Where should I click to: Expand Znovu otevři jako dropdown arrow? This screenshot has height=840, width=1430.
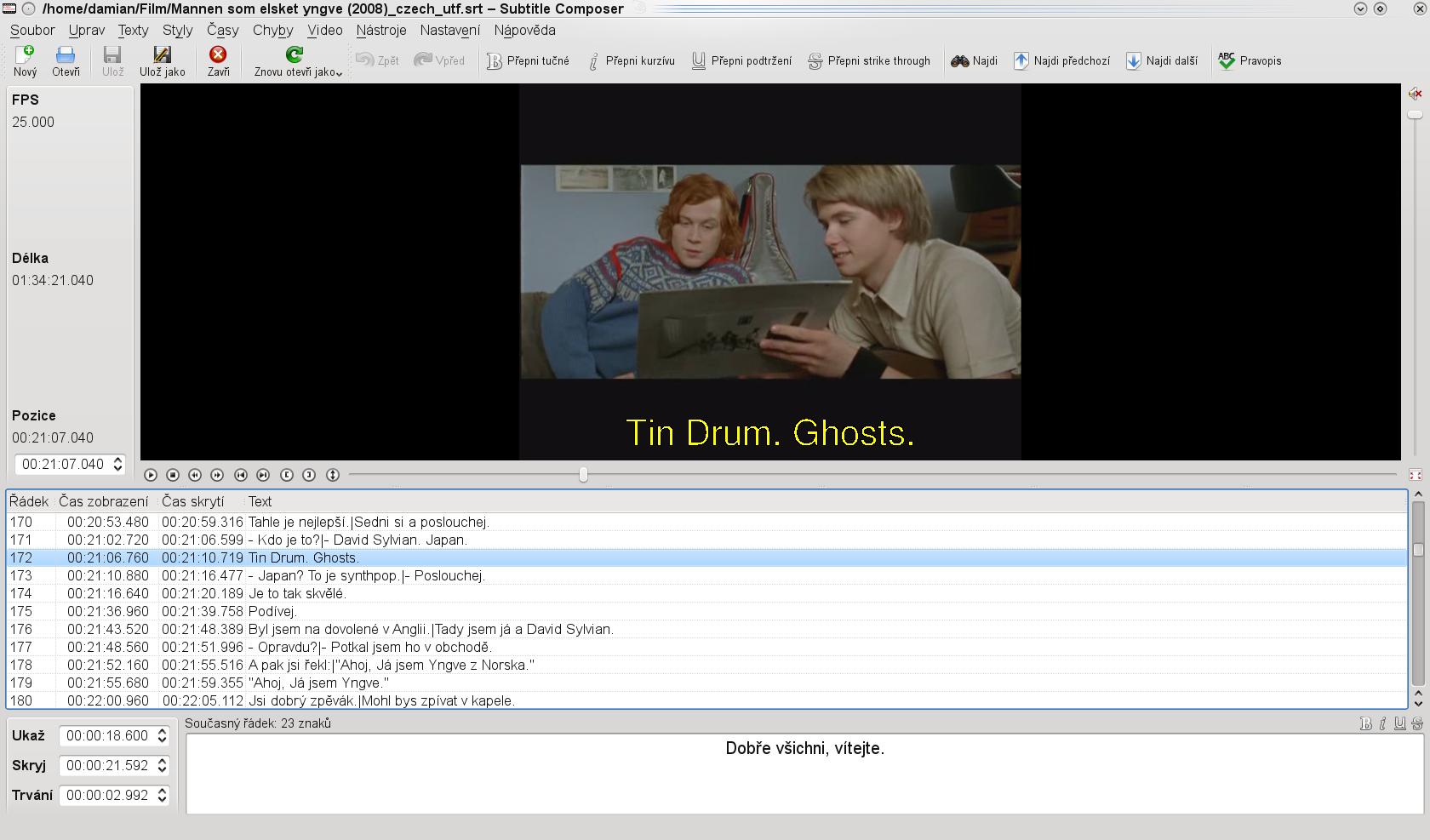click(339, 74)
